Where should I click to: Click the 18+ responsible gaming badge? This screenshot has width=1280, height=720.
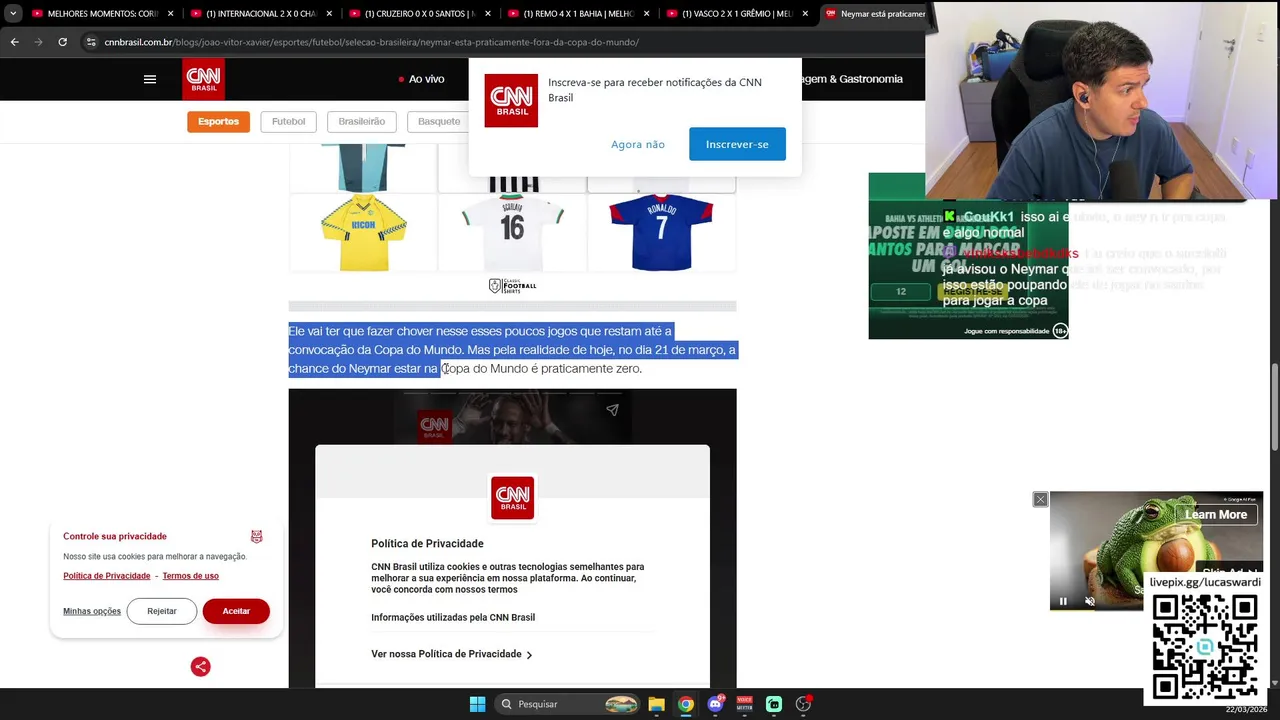coord(1060,330)
